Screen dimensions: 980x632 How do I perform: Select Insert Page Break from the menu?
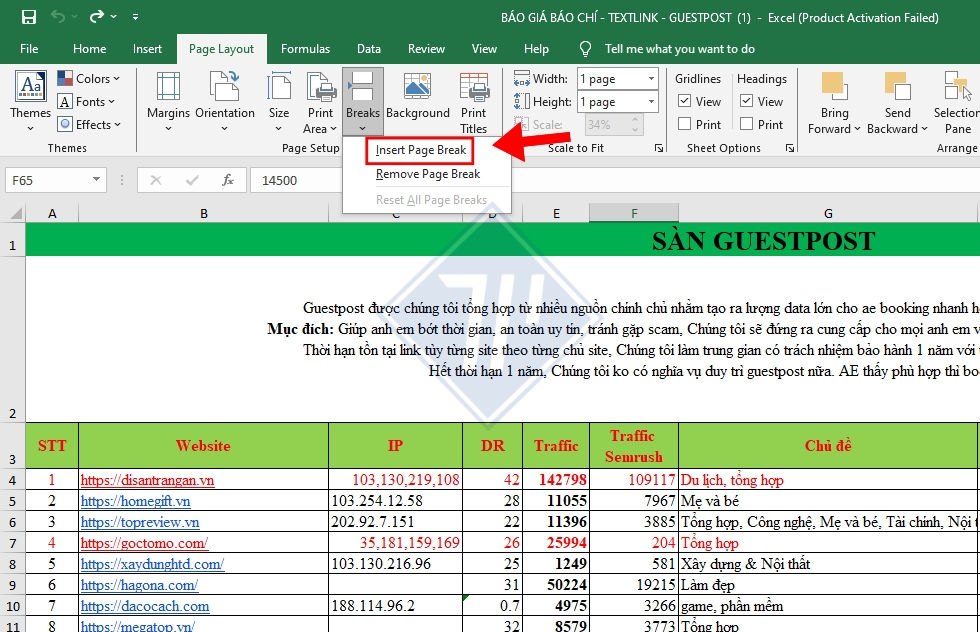pyautogui.click(x=418, y=150)
